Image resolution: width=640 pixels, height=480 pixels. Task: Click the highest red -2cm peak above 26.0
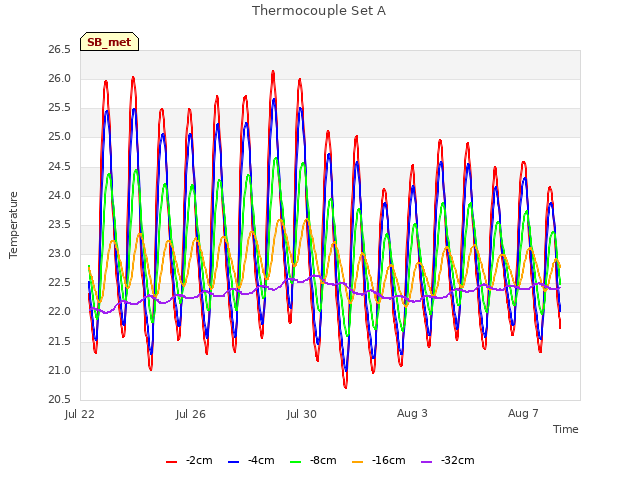coord(273,73)
